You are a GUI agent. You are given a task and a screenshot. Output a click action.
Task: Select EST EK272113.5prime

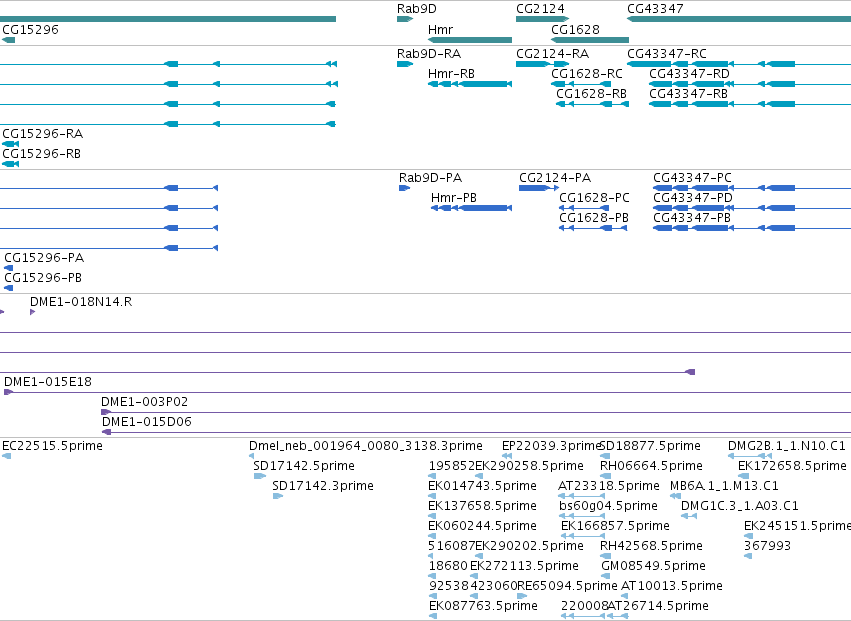524,567
